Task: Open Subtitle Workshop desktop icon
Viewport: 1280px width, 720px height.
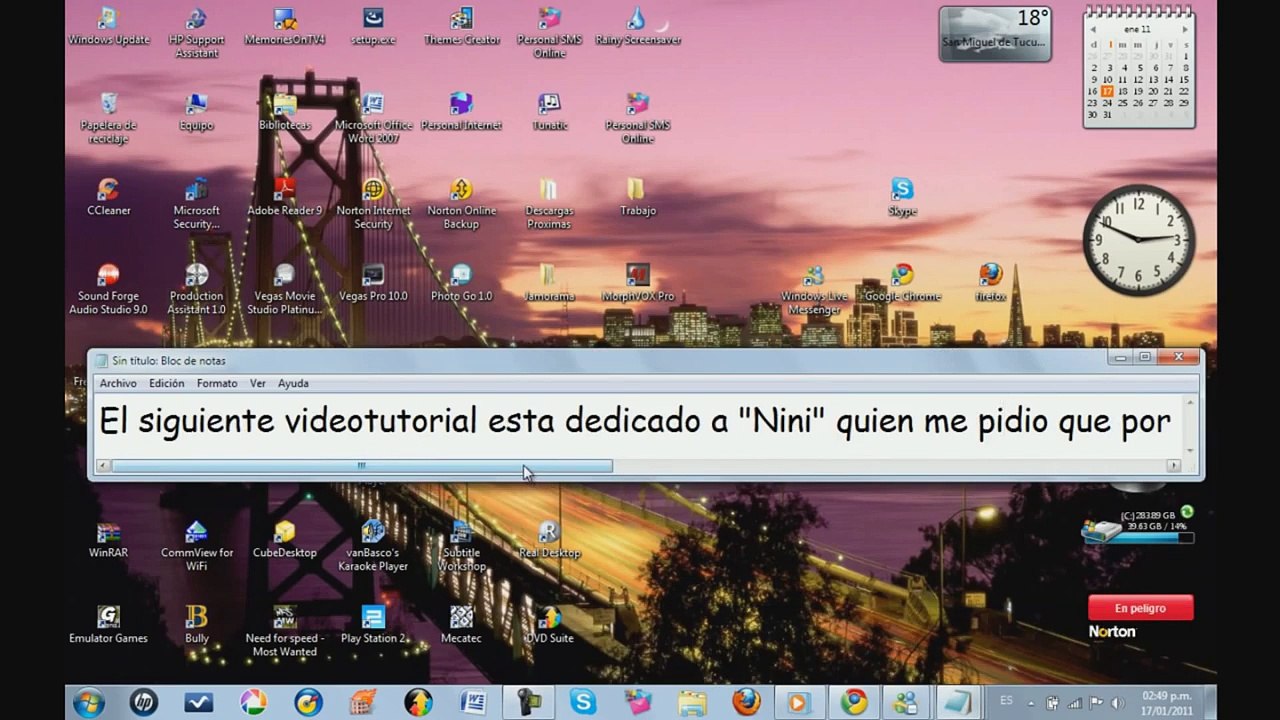Action: [x=461, y=546]
